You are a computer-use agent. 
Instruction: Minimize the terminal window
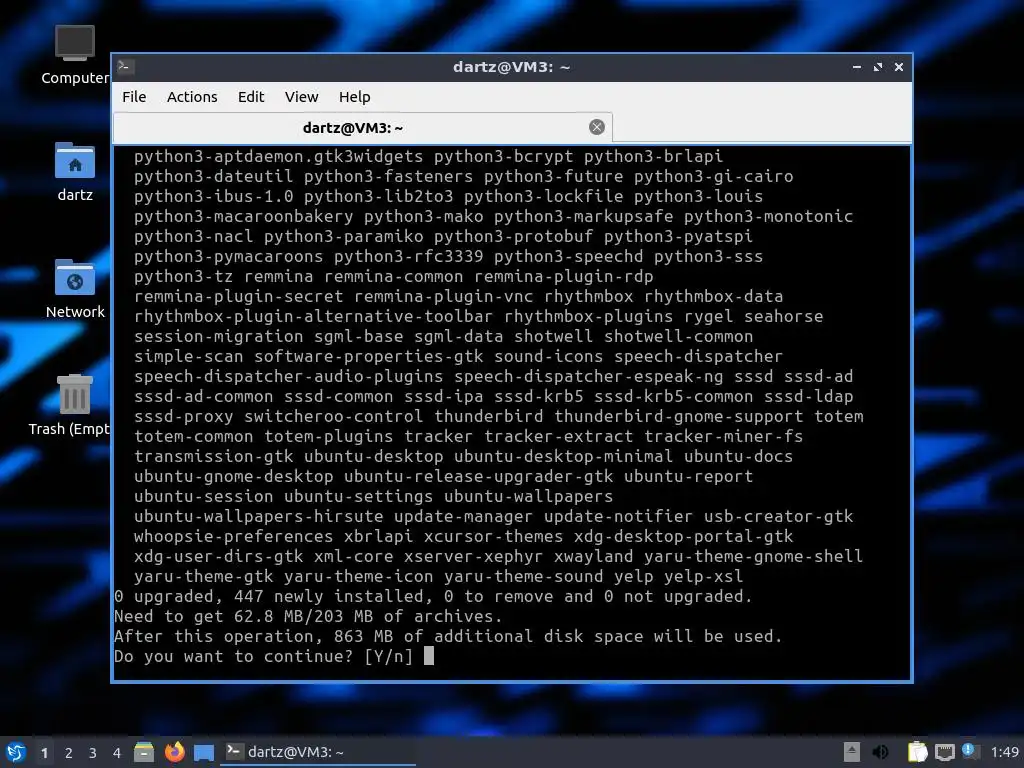857,67
